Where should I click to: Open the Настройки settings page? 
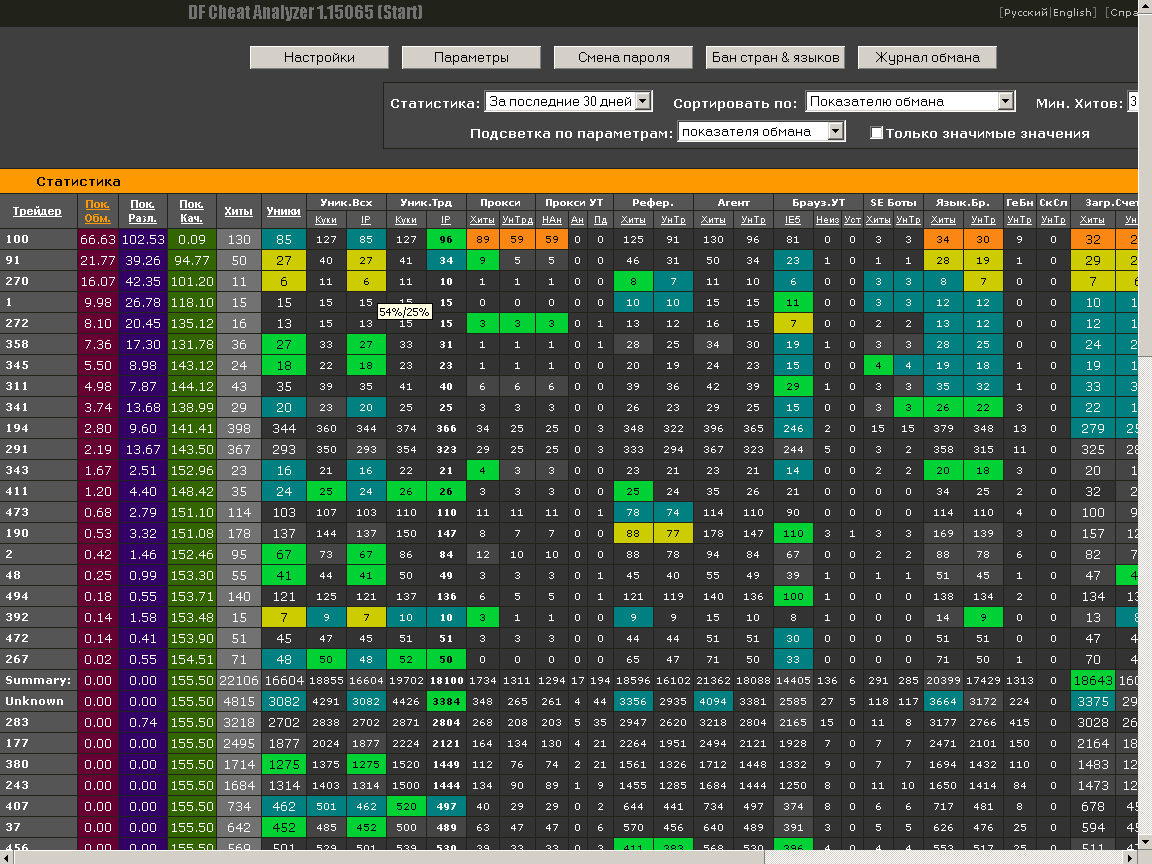coord(319,57)
